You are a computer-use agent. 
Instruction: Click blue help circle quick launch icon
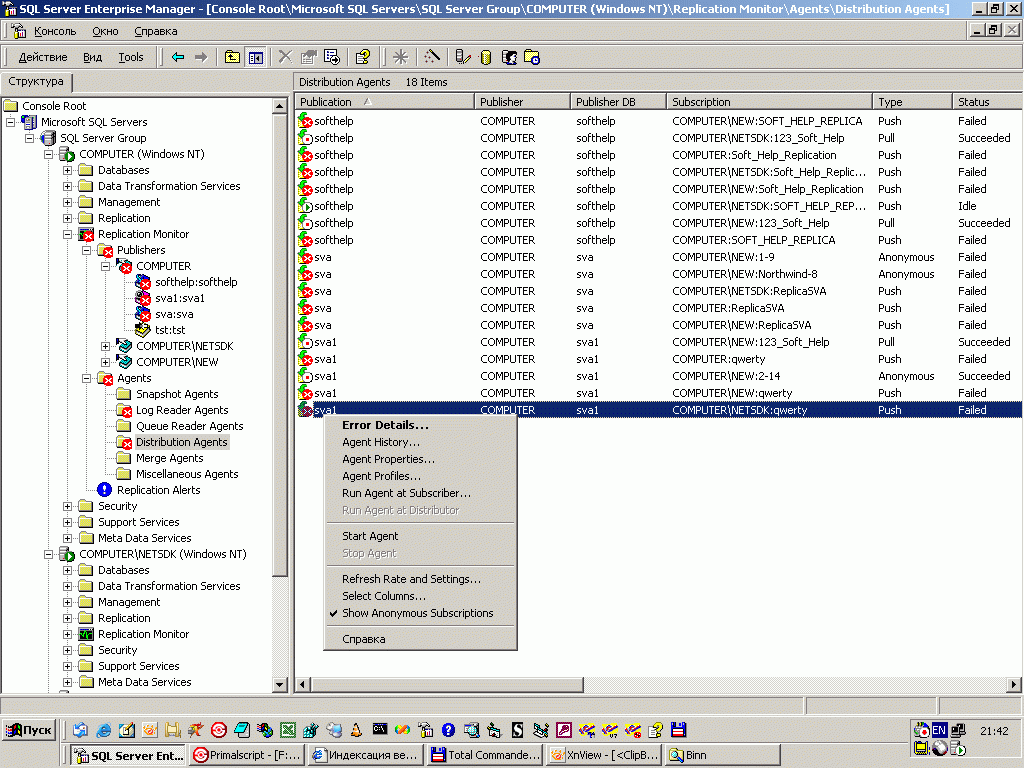click(448, 730)
